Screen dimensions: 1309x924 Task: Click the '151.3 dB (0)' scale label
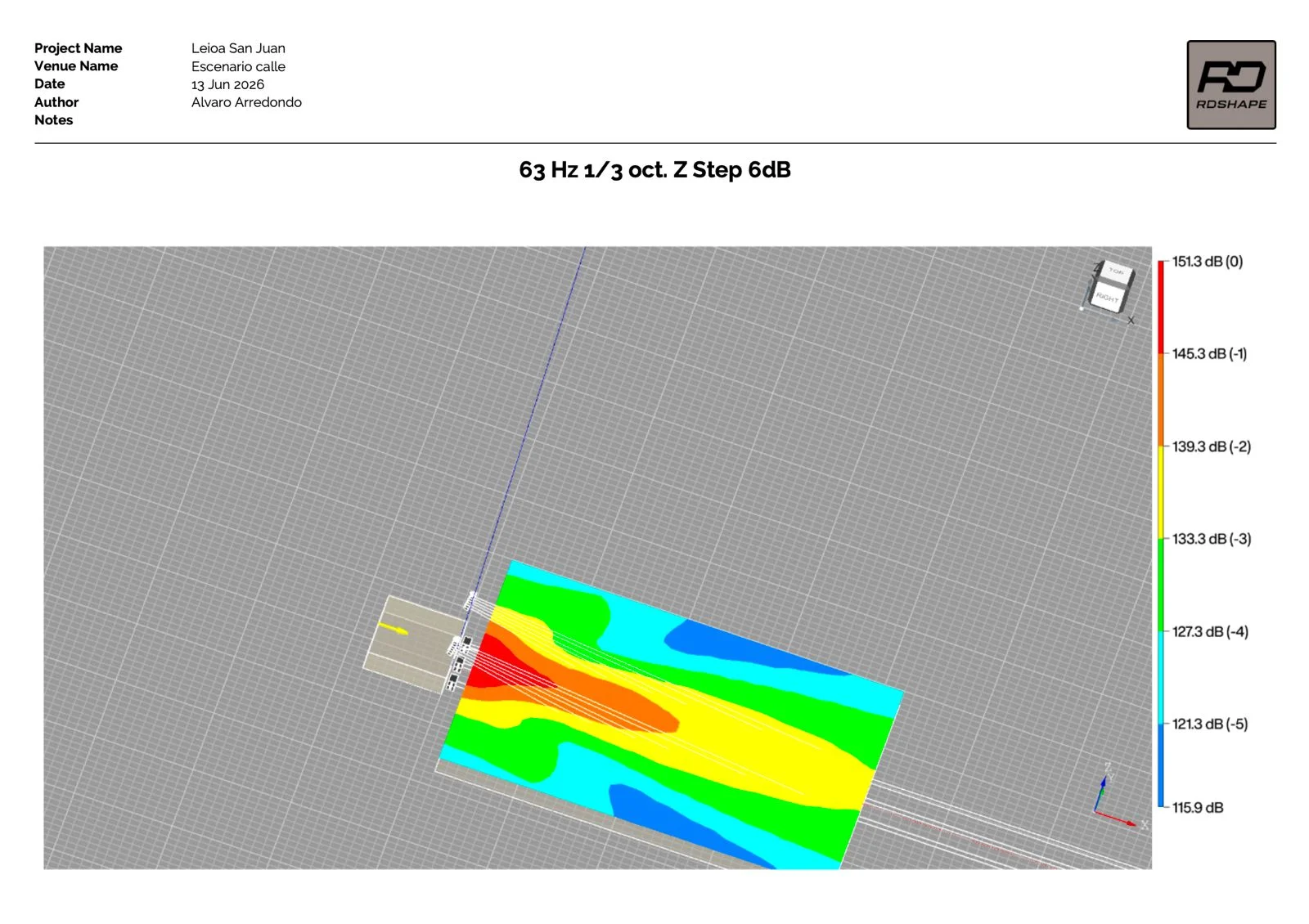[1208, 262]
